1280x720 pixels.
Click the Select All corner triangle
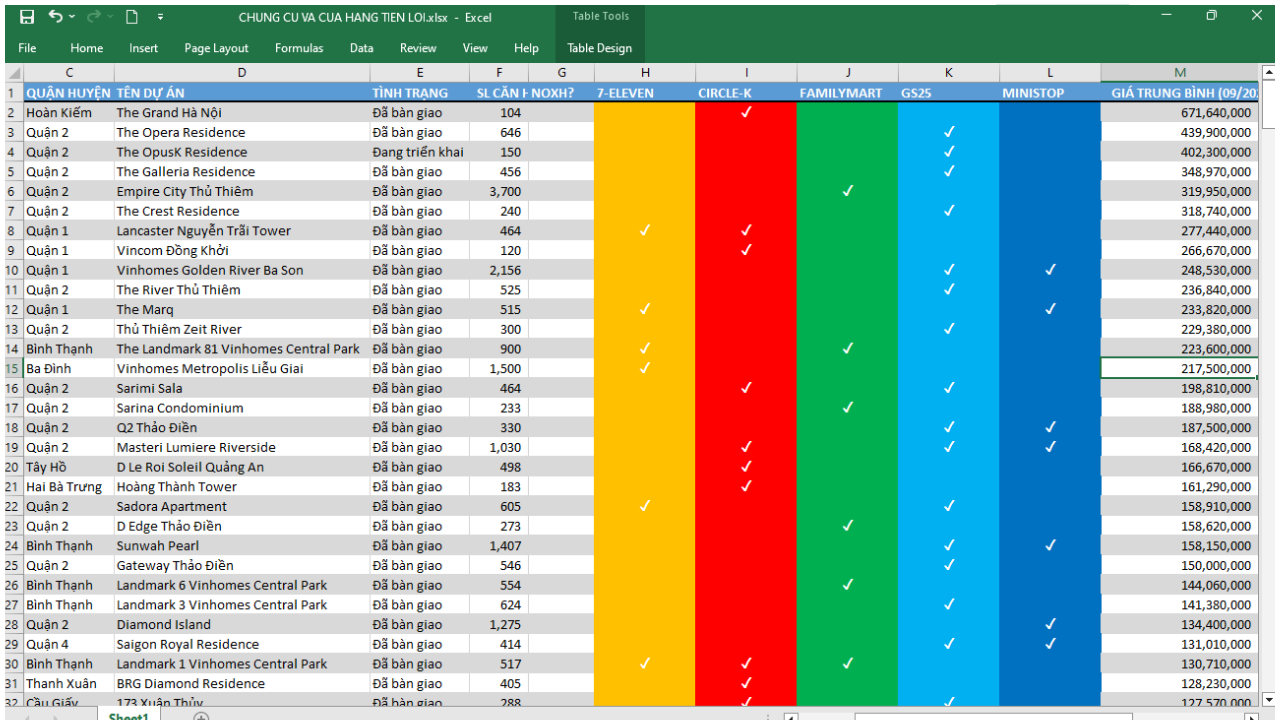[x=14, y=73]
